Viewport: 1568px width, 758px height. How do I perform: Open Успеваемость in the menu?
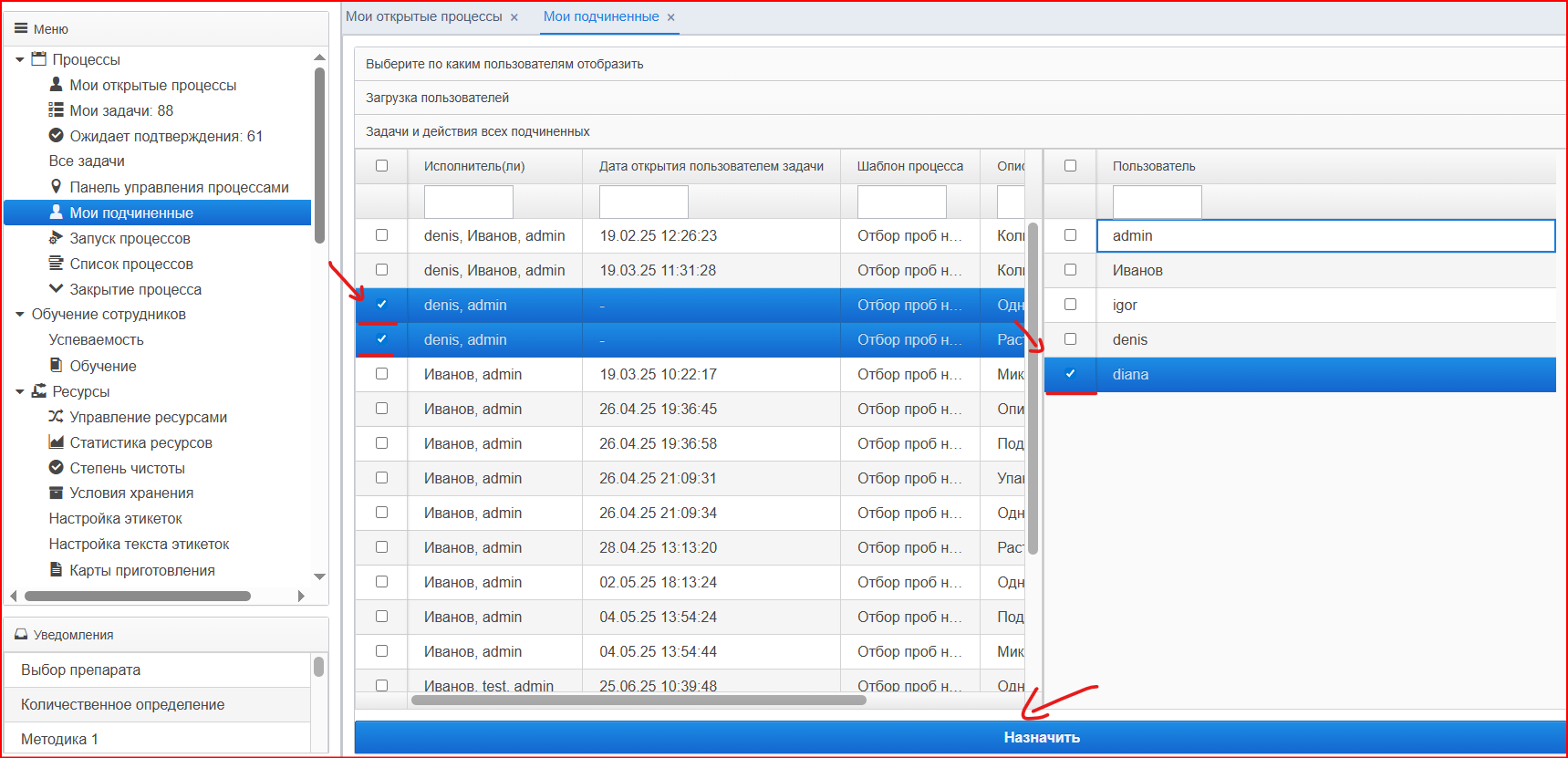[x=97, y=339]
